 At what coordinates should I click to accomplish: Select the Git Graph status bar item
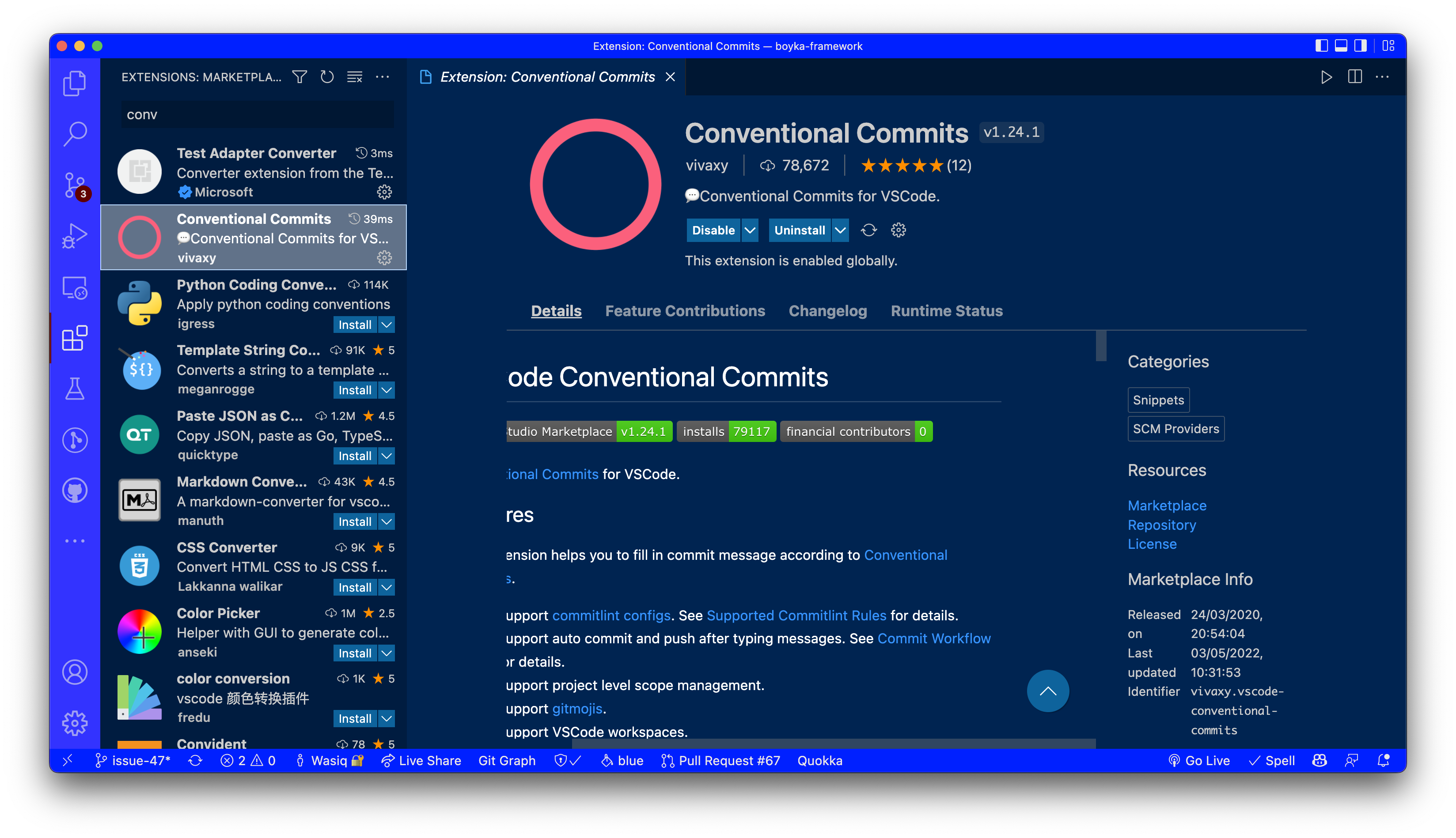(x=506, y=760)
